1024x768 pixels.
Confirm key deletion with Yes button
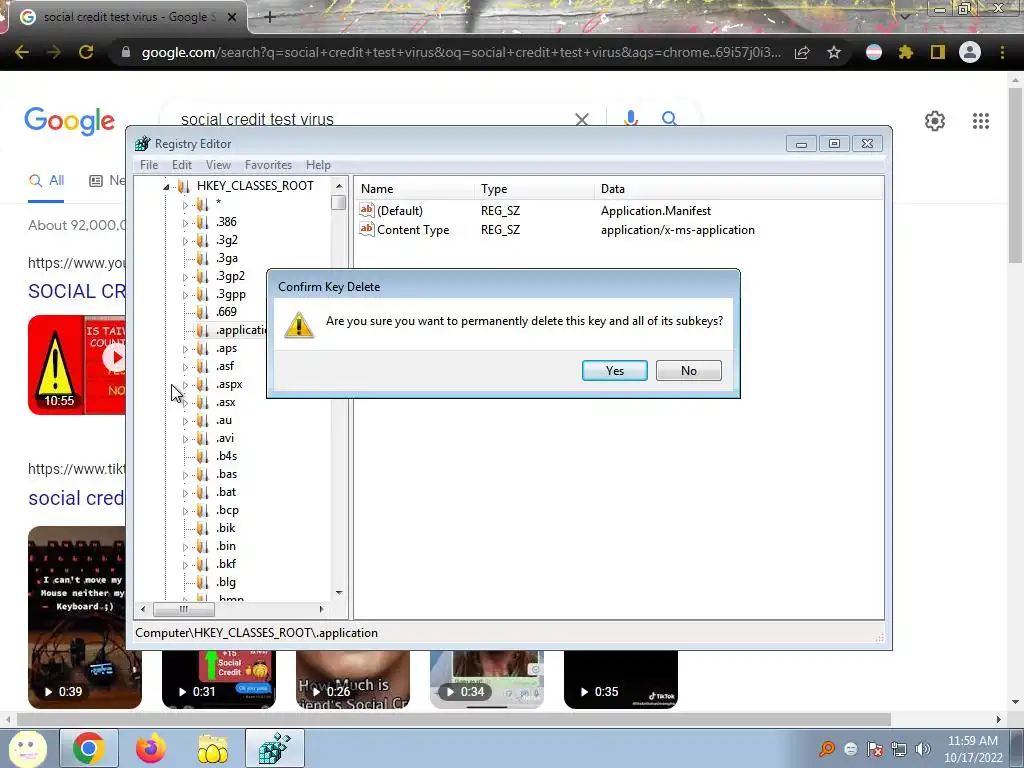(615, 370)
